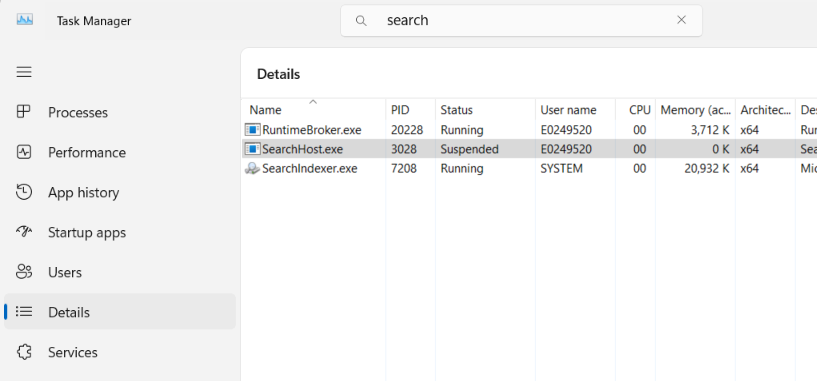Select the SearchHost.exe row name
817x381 pixels.
303,149
